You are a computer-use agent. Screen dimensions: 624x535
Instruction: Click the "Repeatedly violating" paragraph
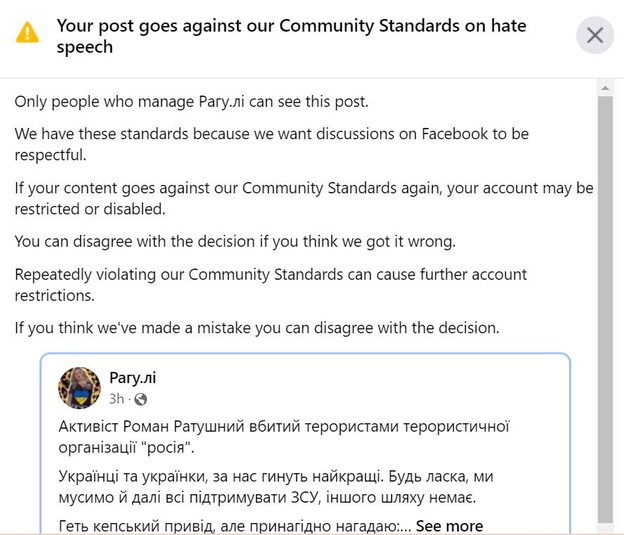(x=270, y=284)
